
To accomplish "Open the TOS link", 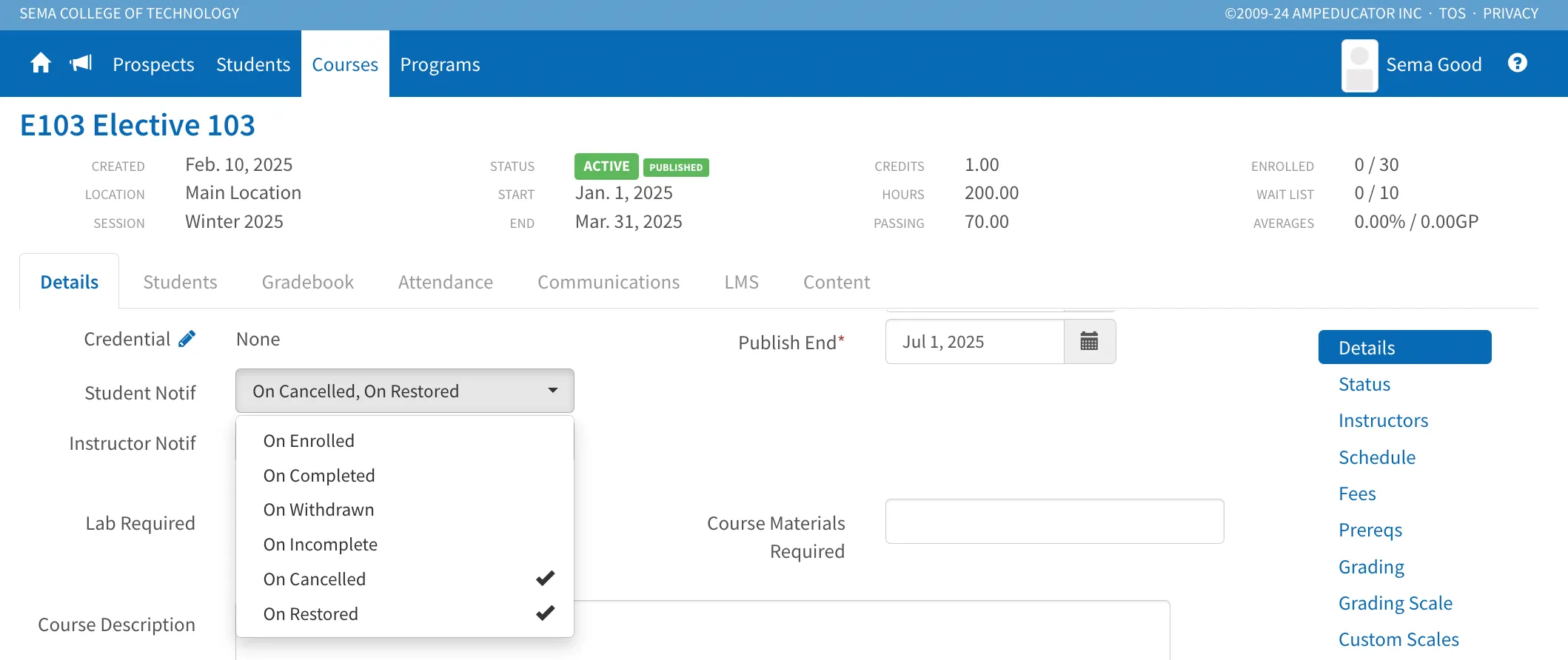I will 1452,13.
